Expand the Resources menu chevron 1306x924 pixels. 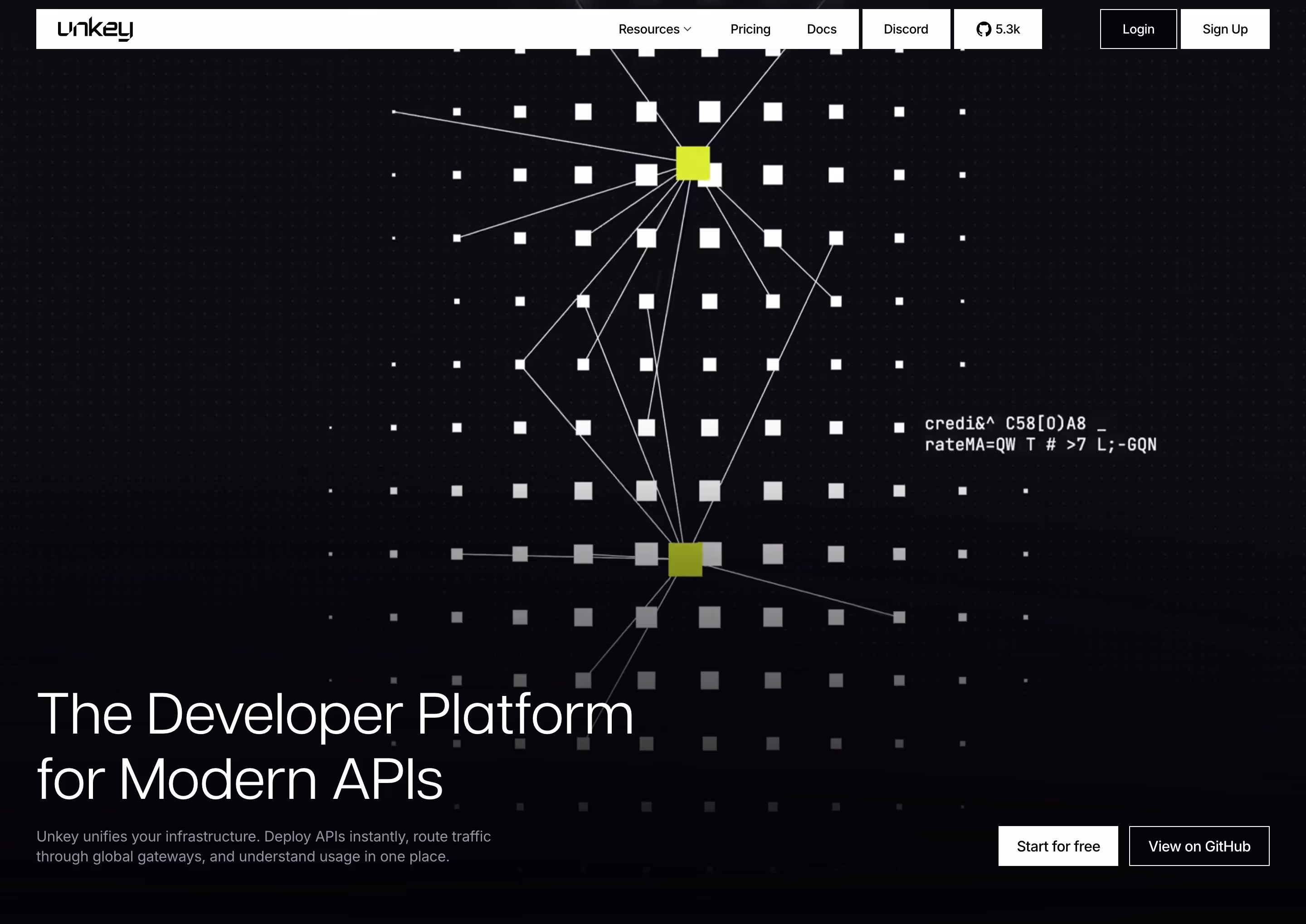click(687, 29)
